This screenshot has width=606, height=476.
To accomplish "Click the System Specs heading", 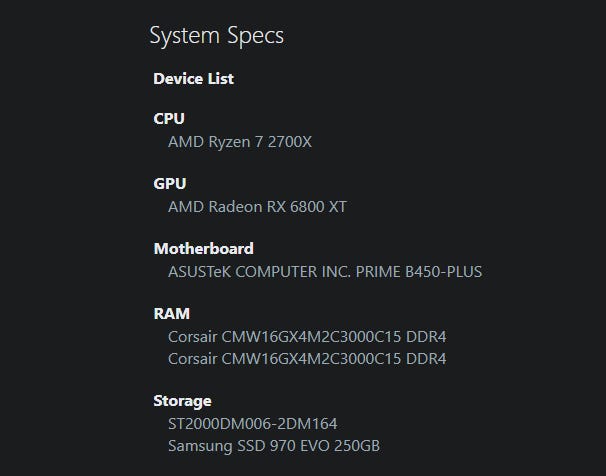I will 216,36.
